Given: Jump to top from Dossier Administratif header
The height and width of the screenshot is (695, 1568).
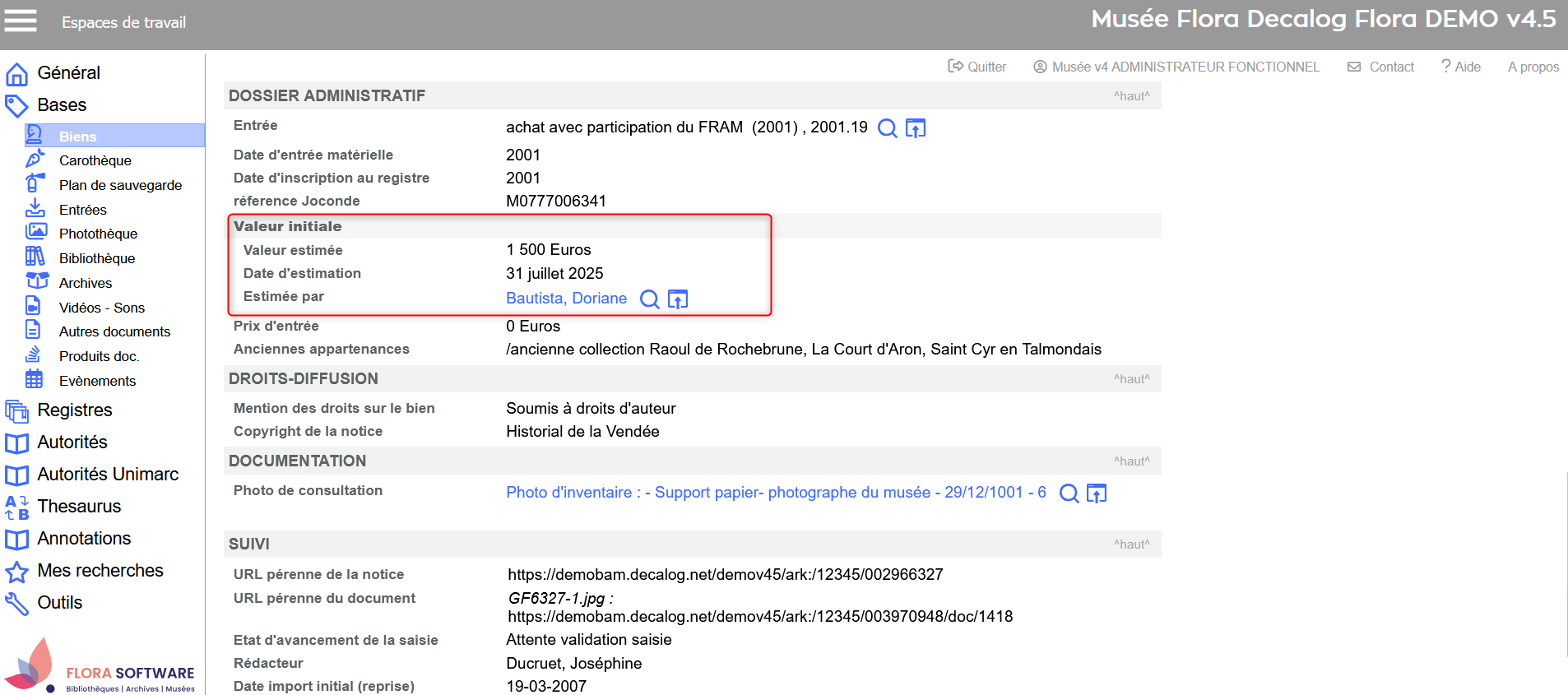Looking at the screenshot, I should [1131, 96].
